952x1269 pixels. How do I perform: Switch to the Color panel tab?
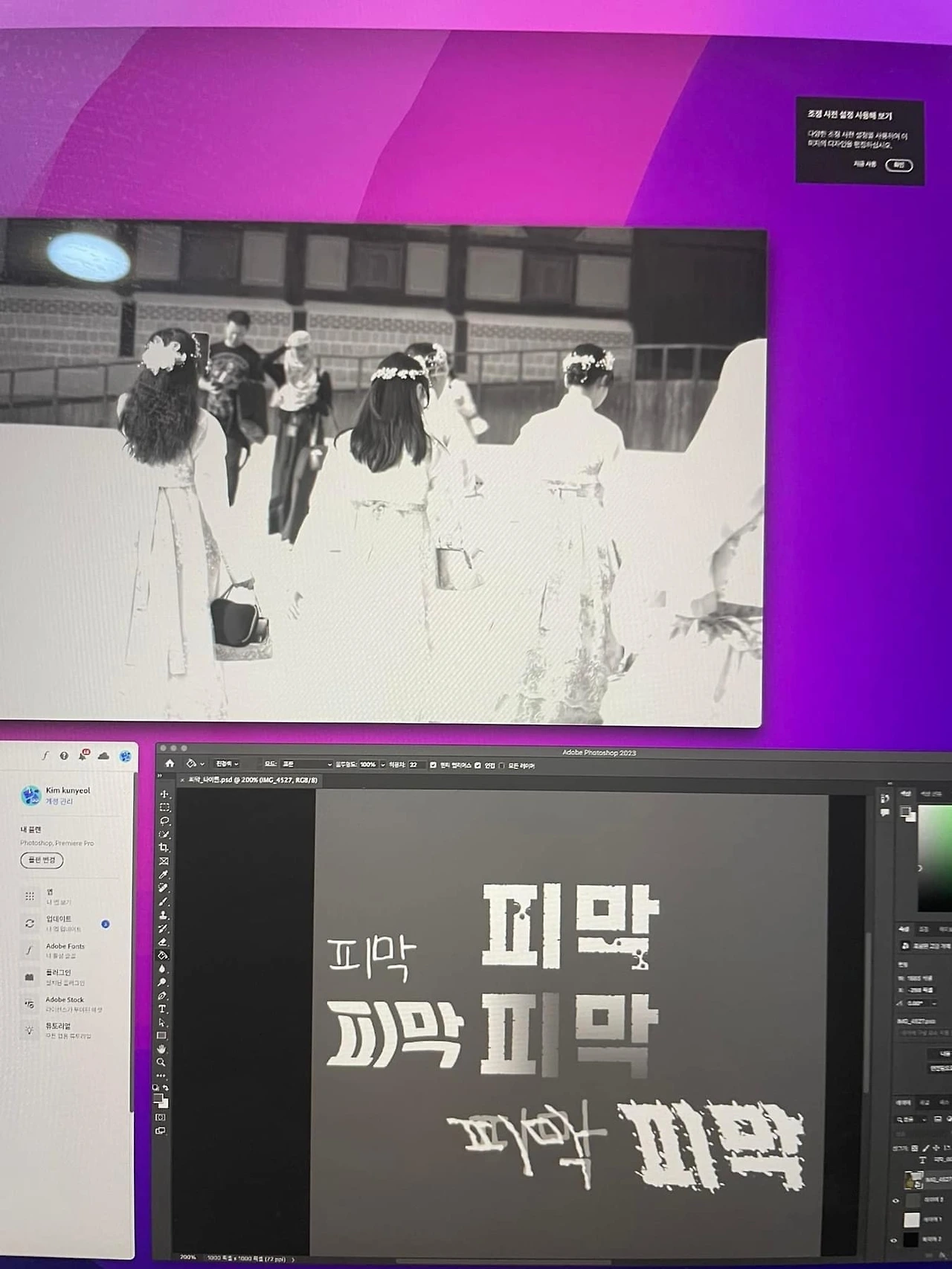point(906,793)
